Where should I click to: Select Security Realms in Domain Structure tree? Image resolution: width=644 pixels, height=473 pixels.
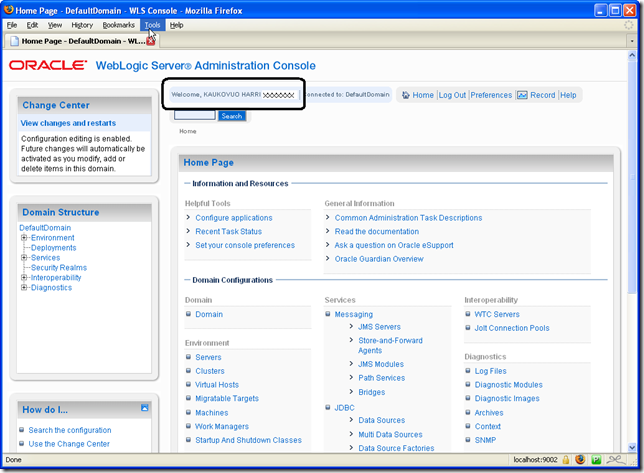59,267
